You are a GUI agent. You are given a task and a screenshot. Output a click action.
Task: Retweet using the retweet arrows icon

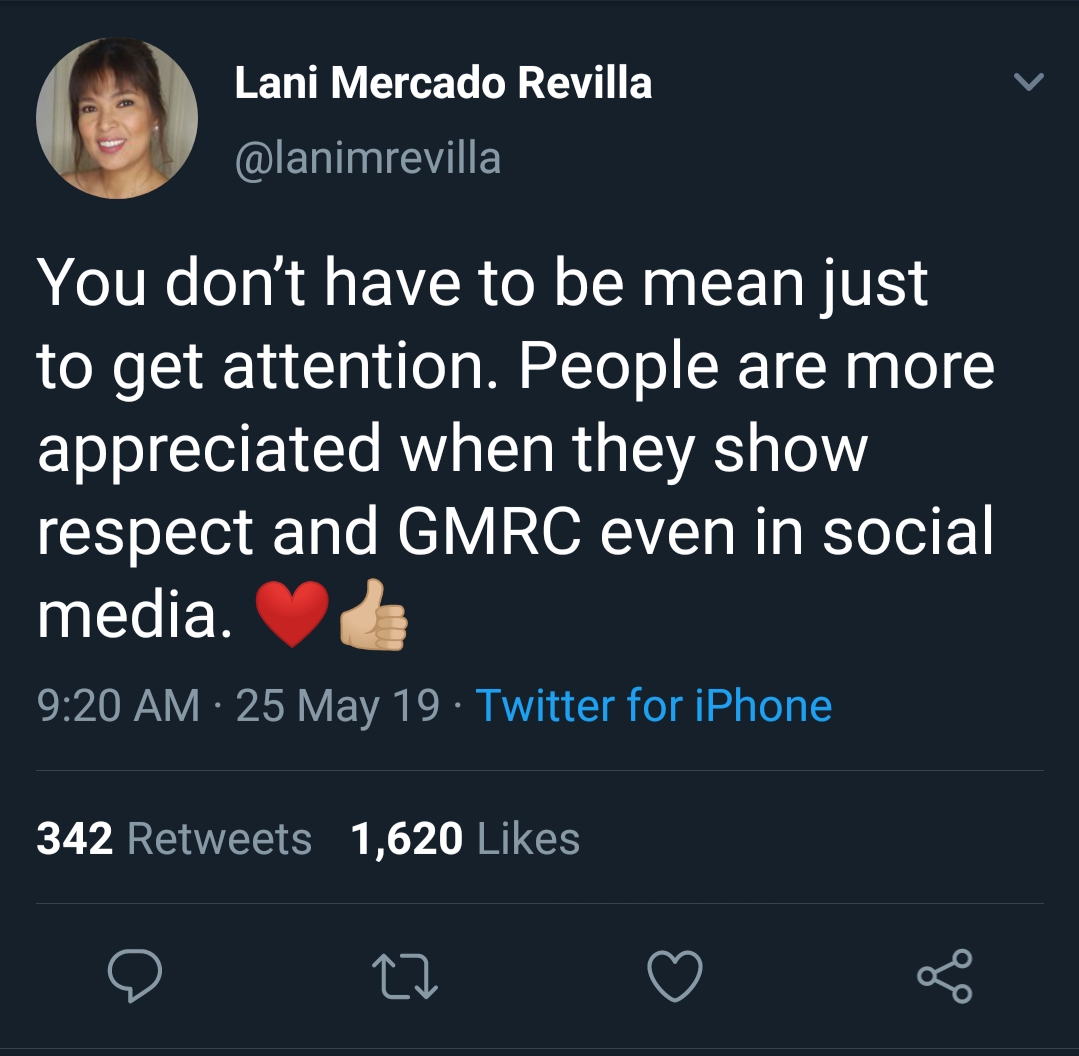click(x=404, y=976)
